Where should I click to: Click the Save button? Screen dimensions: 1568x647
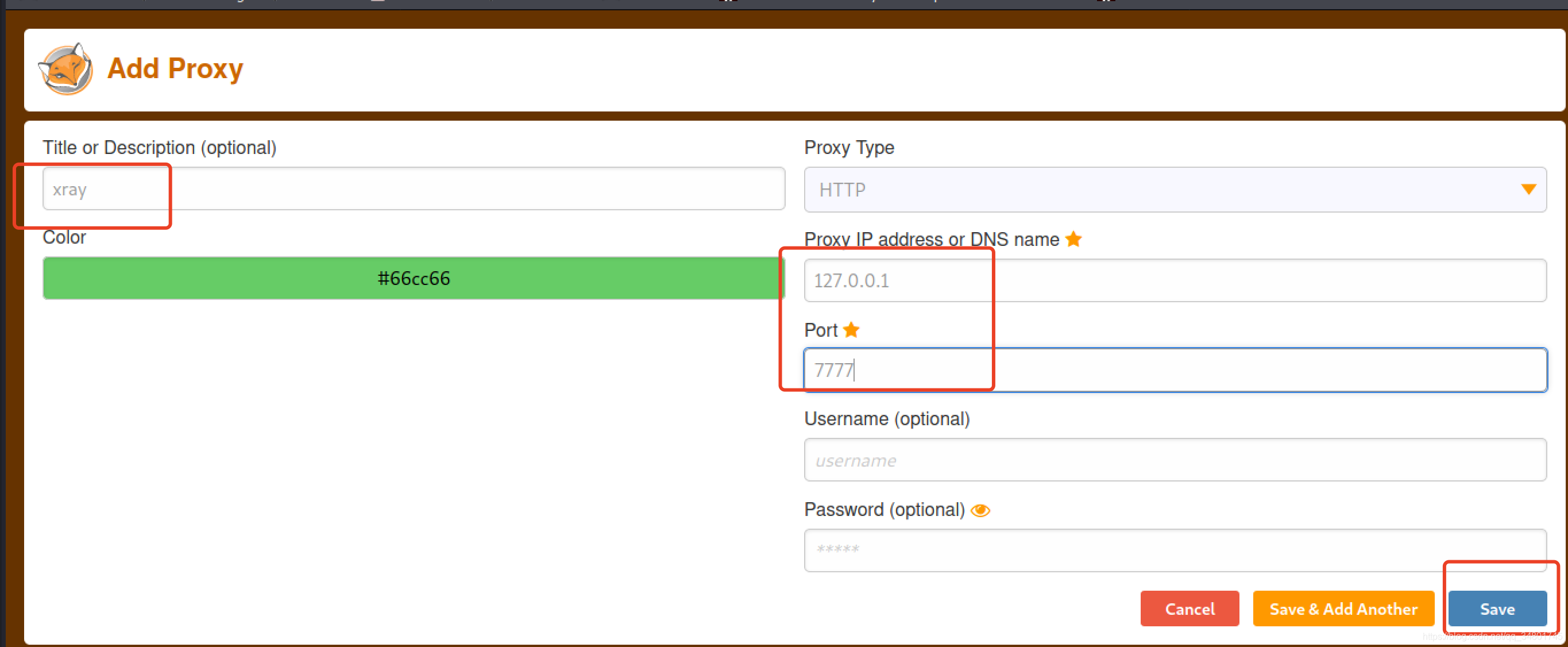(1497, 608)
